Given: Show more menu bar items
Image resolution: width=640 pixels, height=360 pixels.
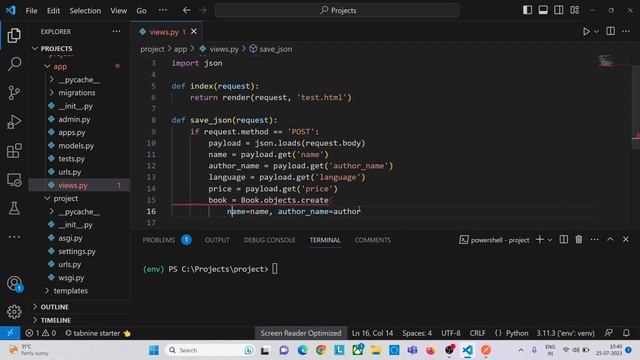Looking at the screenshot, I should 162,10.
